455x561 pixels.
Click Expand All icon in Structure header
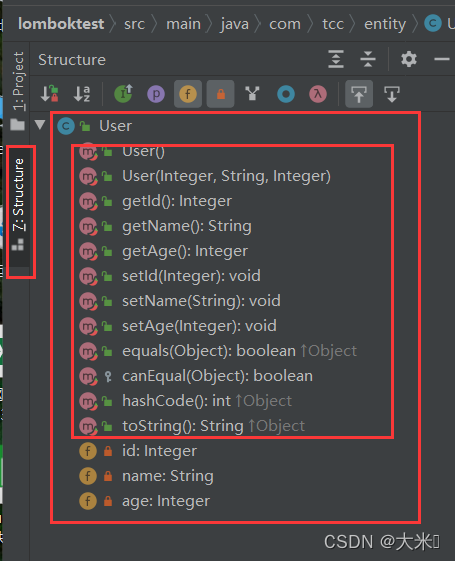pos(336,59)
